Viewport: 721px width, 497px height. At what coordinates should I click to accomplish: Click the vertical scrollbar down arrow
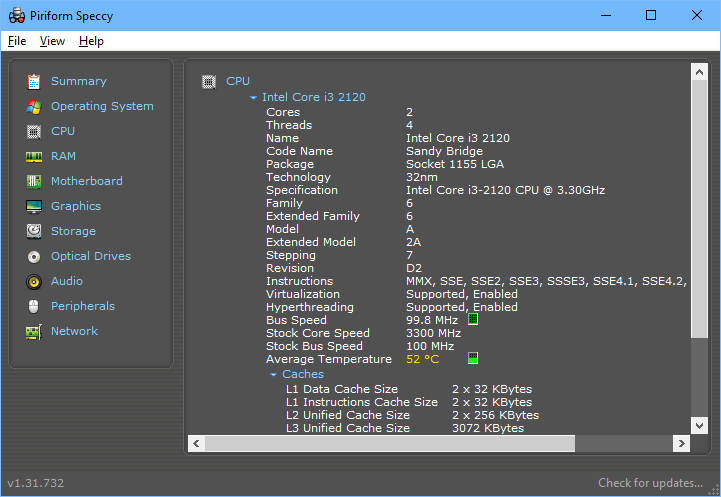[699, 425]
